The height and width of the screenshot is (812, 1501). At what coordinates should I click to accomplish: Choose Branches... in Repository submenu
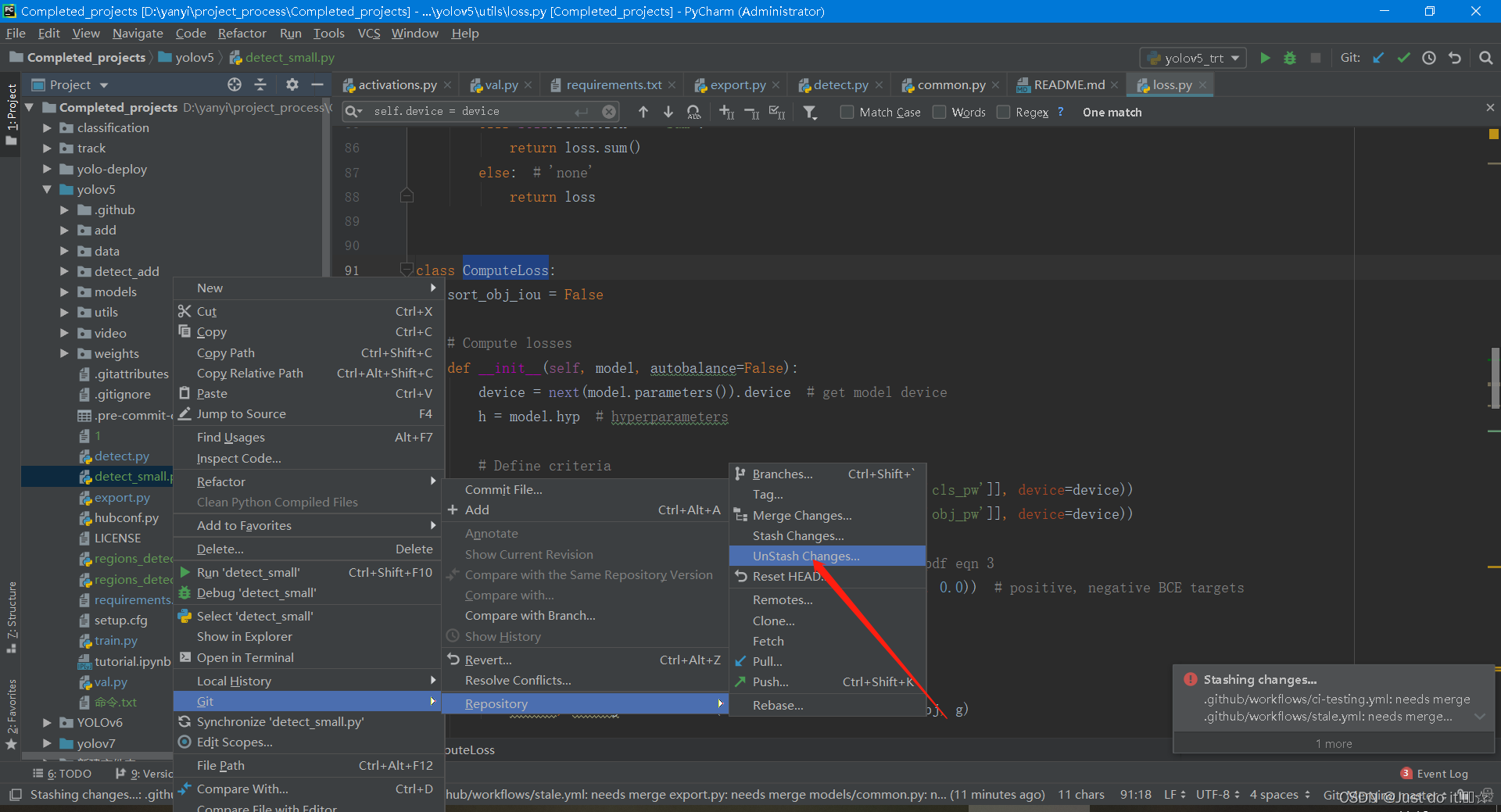pos(827,474)
